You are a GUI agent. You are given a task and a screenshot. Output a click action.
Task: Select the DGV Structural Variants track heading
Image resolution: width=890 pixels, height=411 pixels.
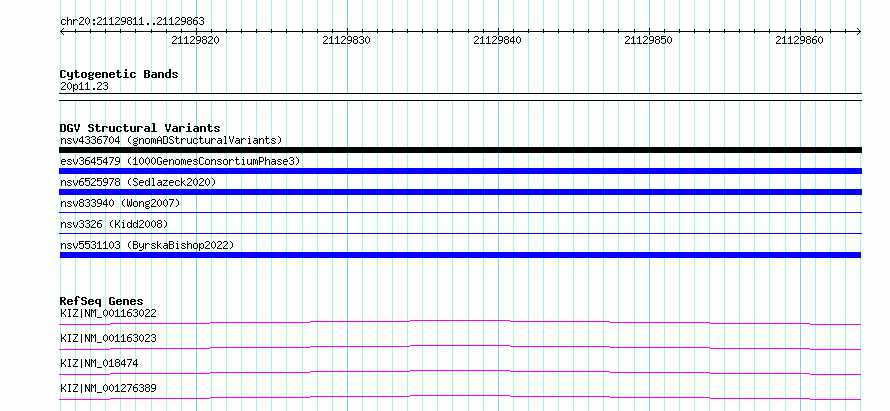point(140,128)
